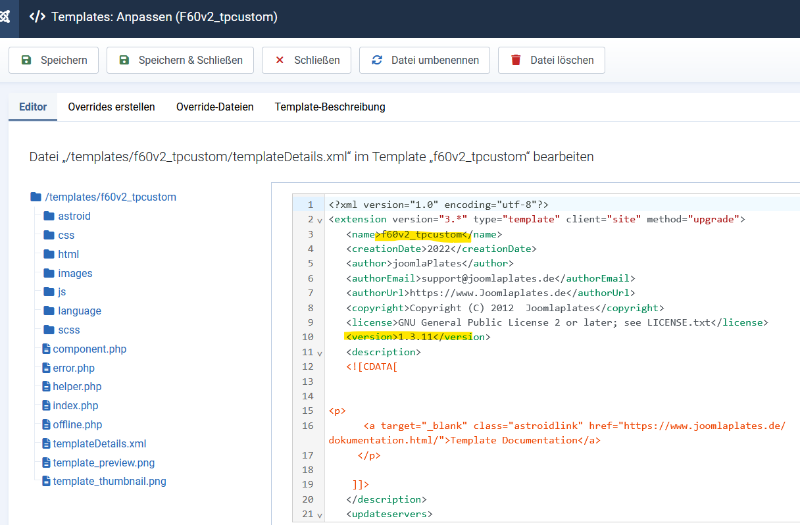Expand the js folder
The image size is (800, 525).
(x=62, y=292)
